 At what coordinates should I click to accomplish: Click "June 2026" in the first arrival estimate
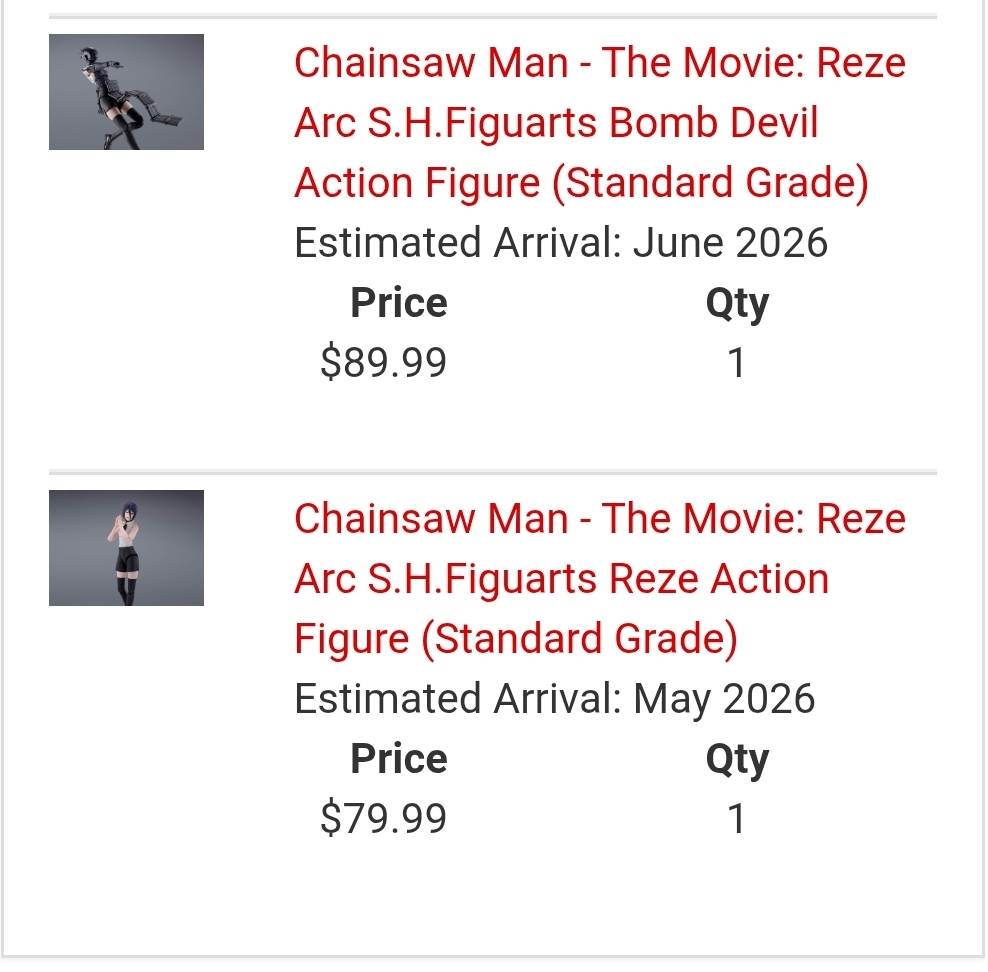pos(731,243)
